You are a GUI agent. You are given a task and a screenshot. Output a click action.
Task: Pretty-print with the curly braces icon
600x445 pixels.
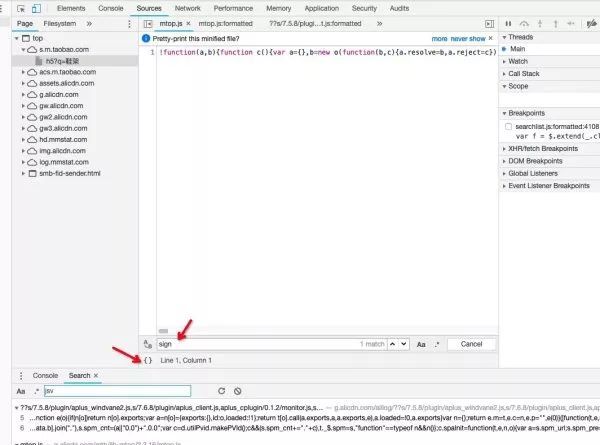[x=148, y=360]
